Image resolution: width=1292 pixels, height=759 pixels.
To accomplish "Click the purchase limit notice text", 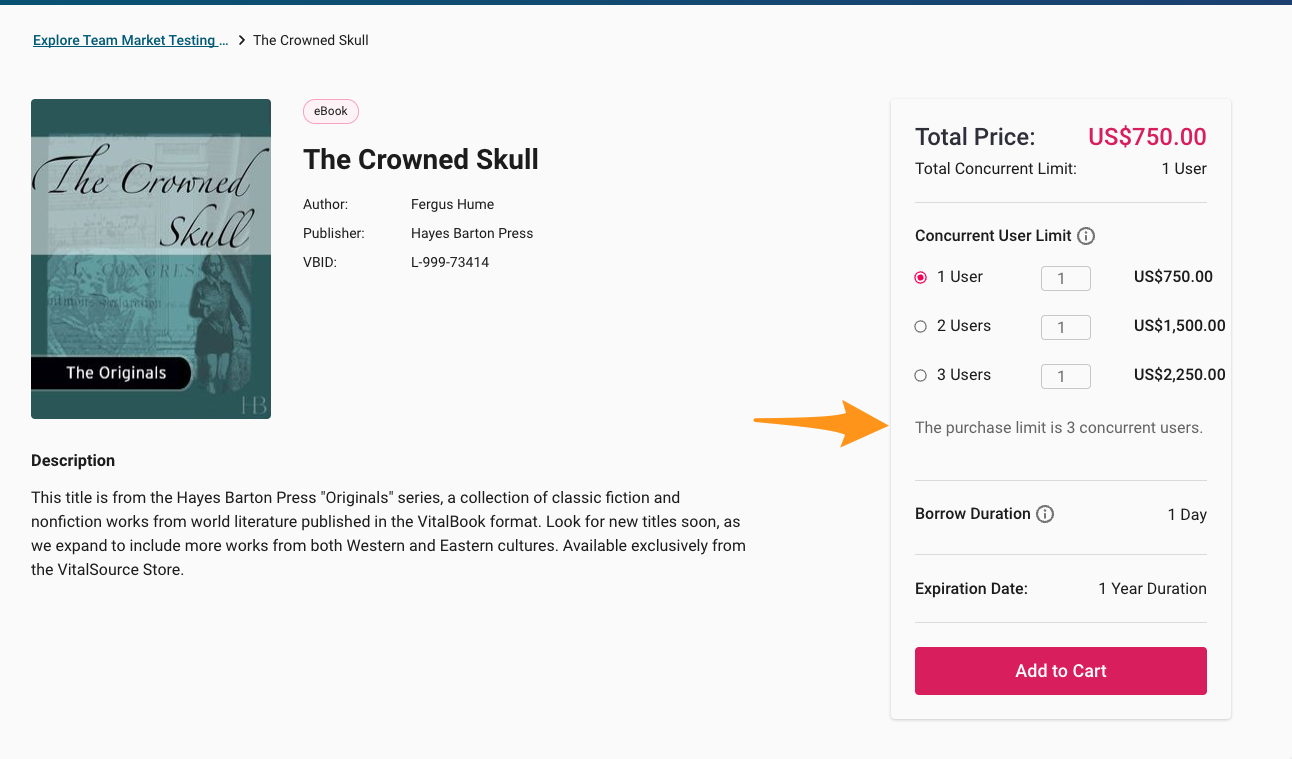I will (1059, 428).
